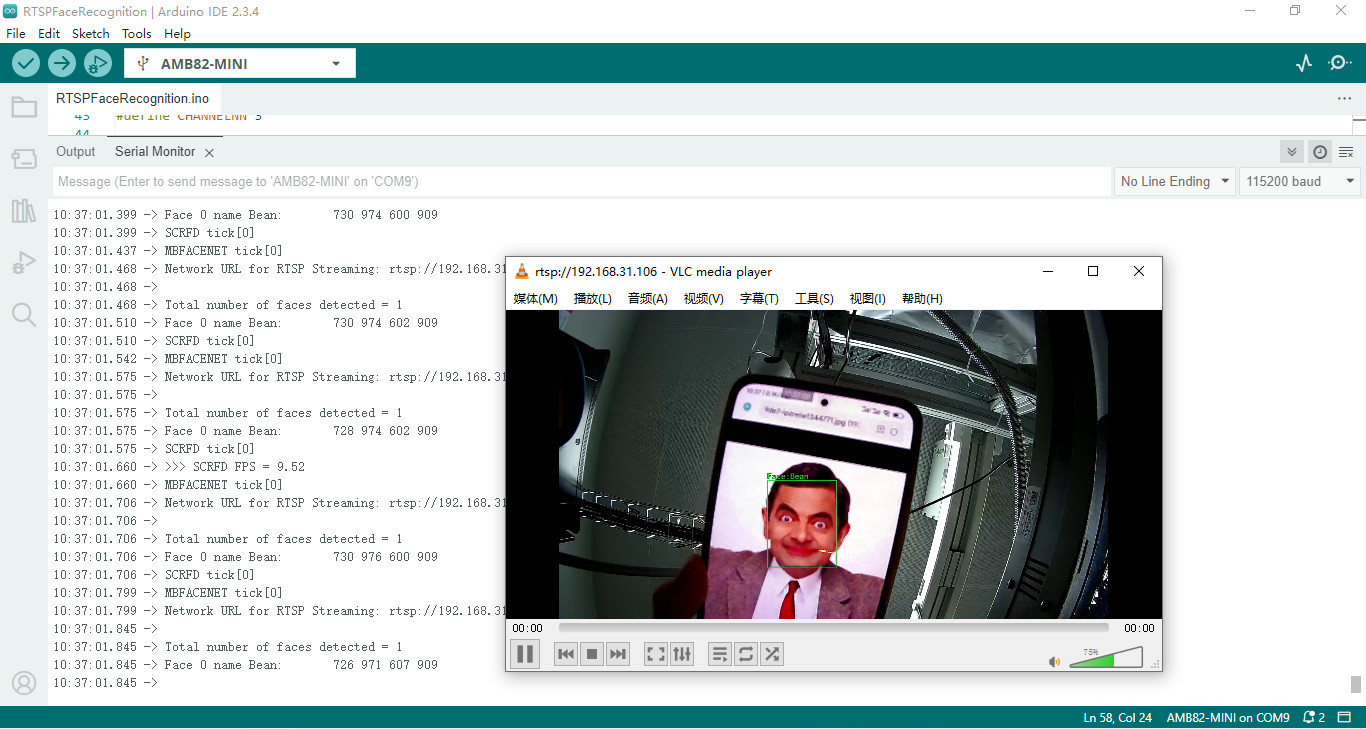Open VLC 播放(L) menu
1366x729 pixels.
[593, 298]
